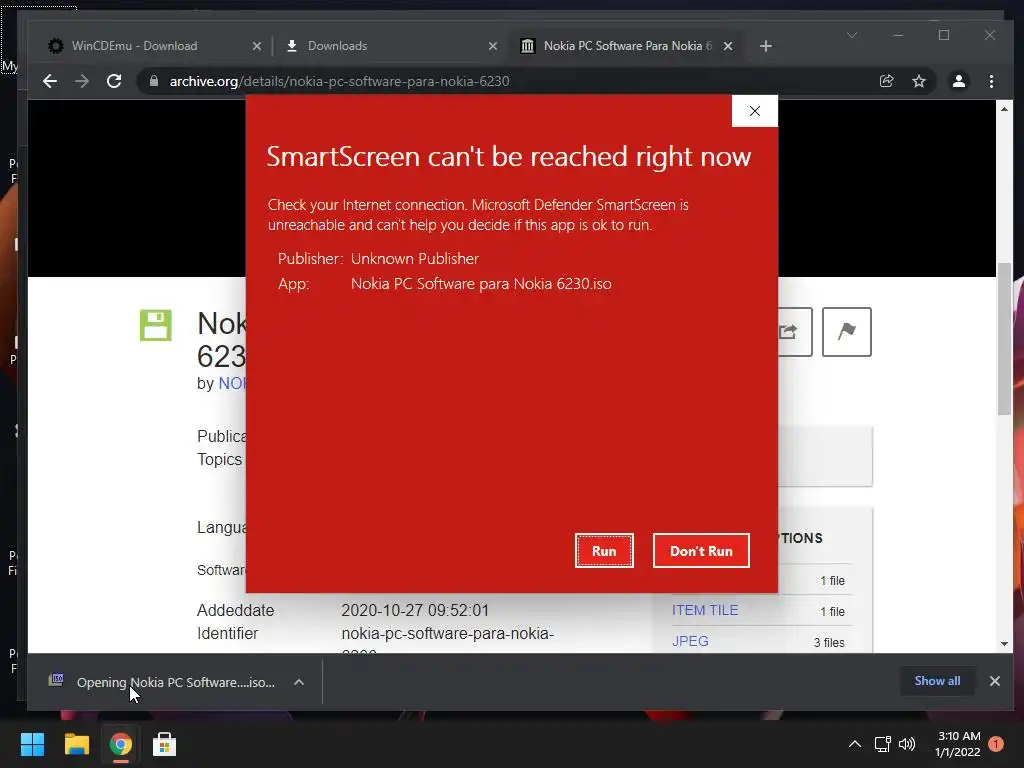
Task: Click the Chrome forward arrow
Action: 82,81
